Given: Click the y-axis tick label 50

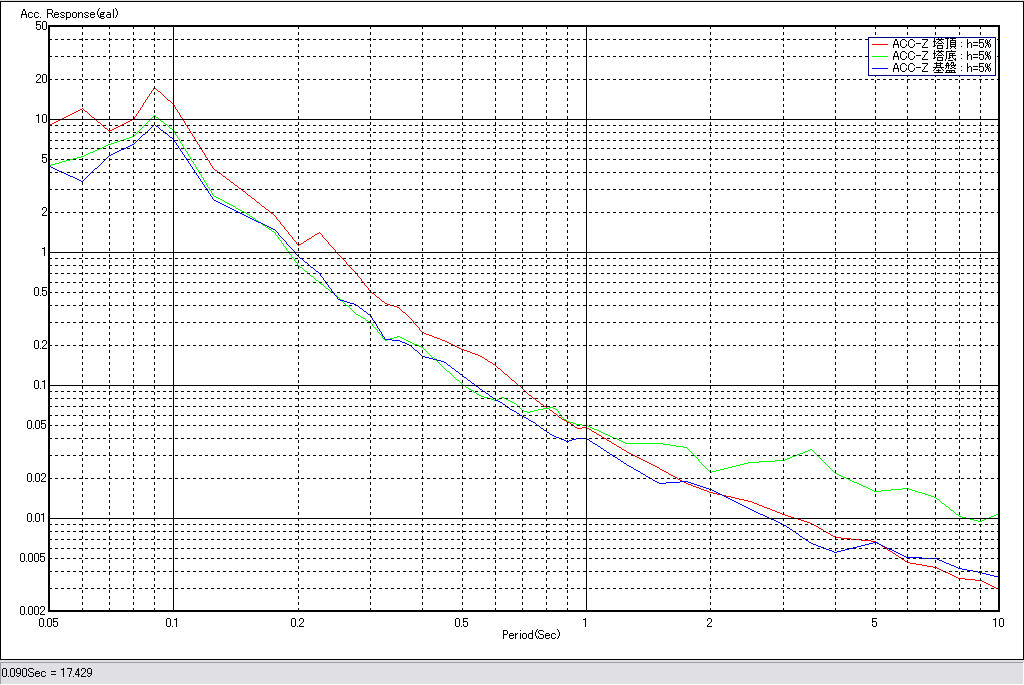Looking at the screenshot, I should pyautogui.click(x=41, y=26).
